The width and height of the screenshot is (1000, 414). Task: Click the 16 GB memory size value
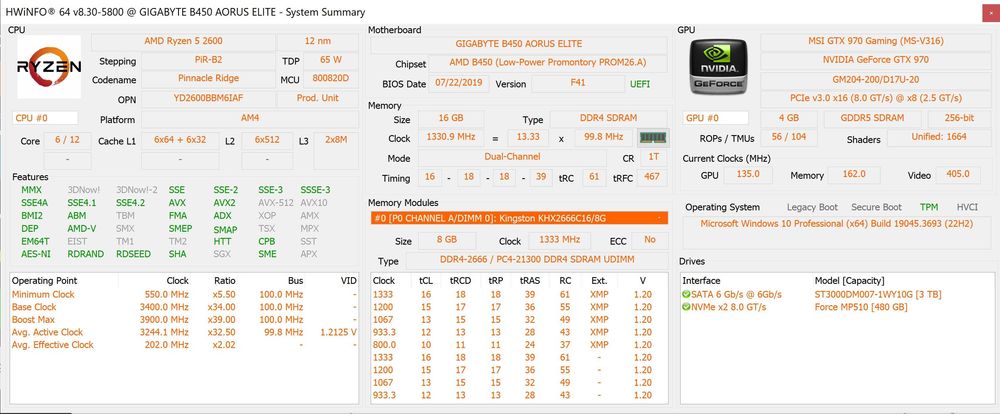click(450, 119)
